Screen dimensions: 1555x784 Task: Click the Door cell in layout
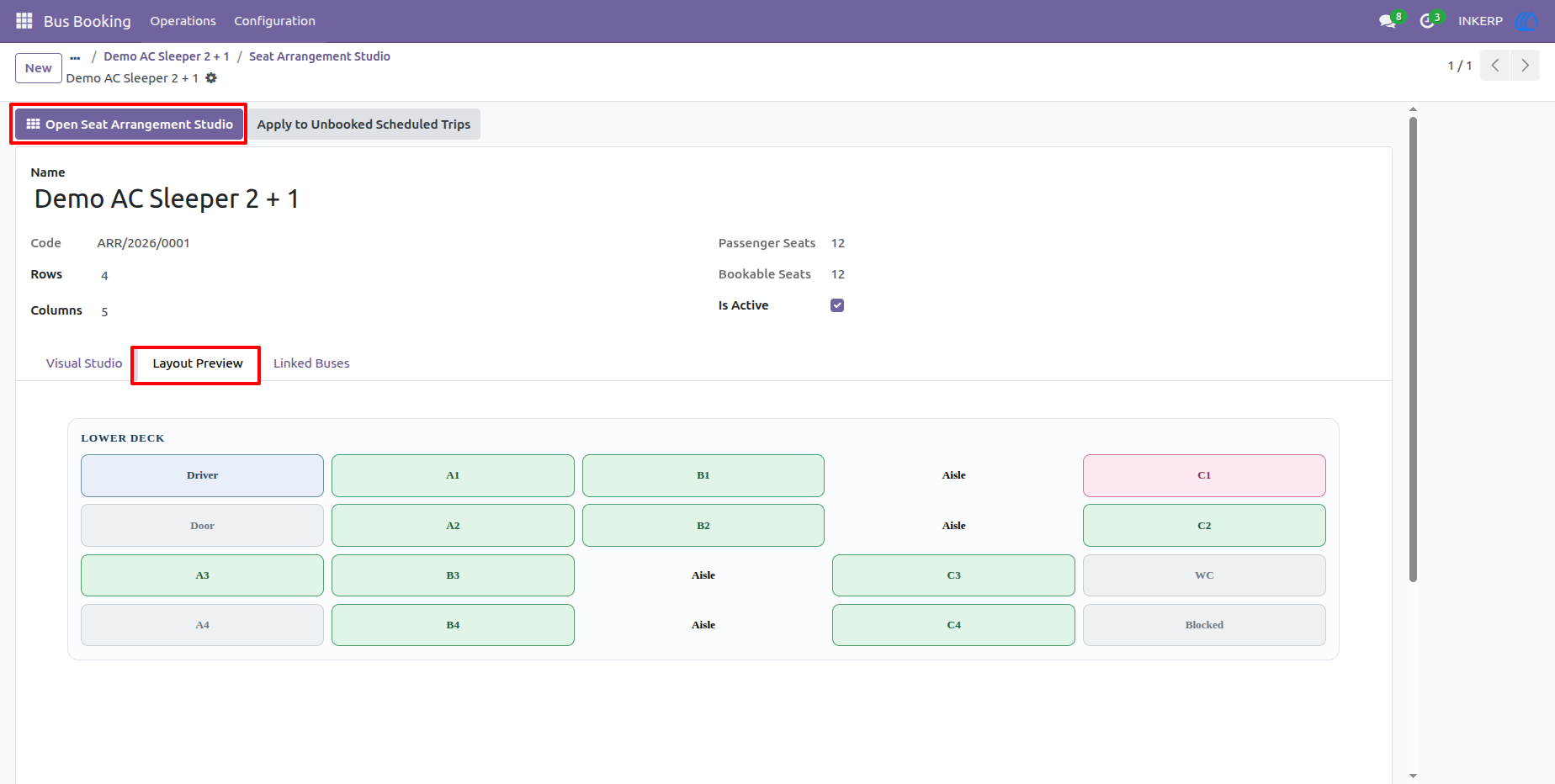coord(202,526)
